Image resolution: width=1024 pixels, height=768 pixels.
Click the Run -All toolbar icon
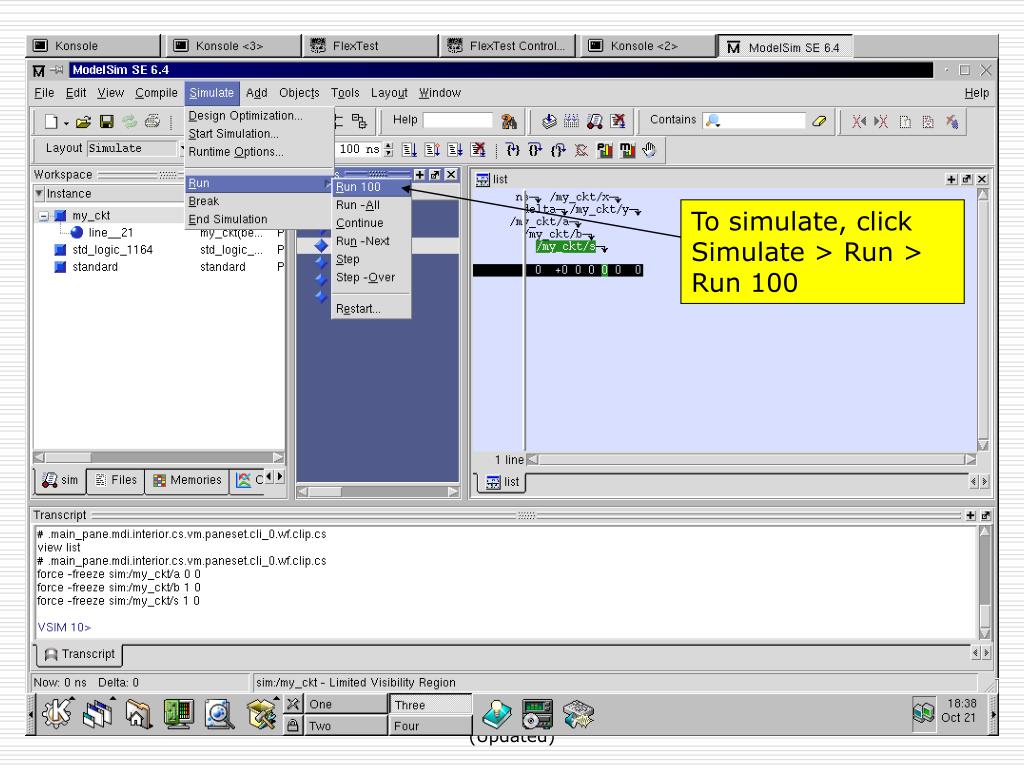[455, 150]
